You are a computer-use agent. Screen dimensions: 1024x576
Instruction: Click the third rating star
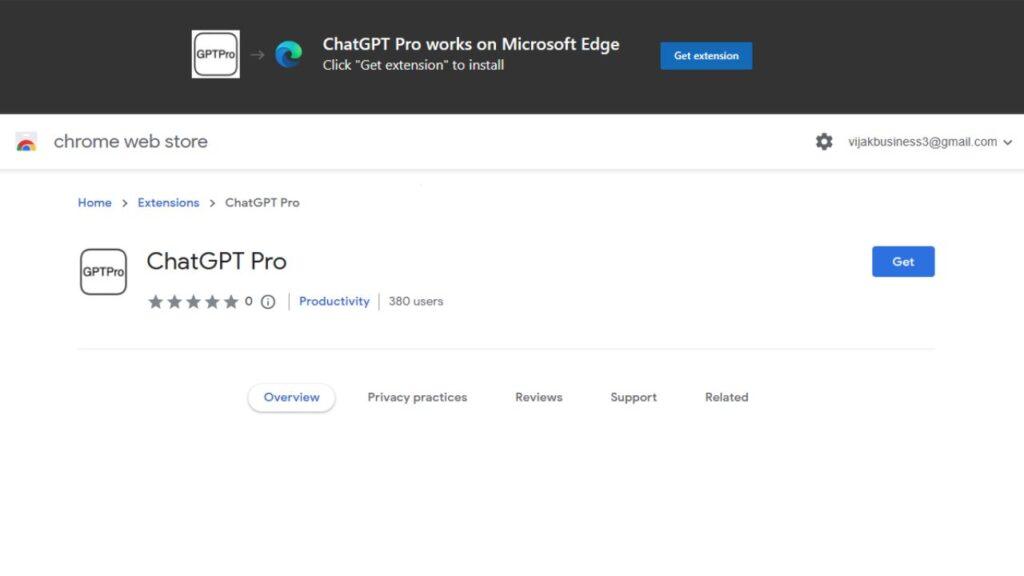click(193, 301)
